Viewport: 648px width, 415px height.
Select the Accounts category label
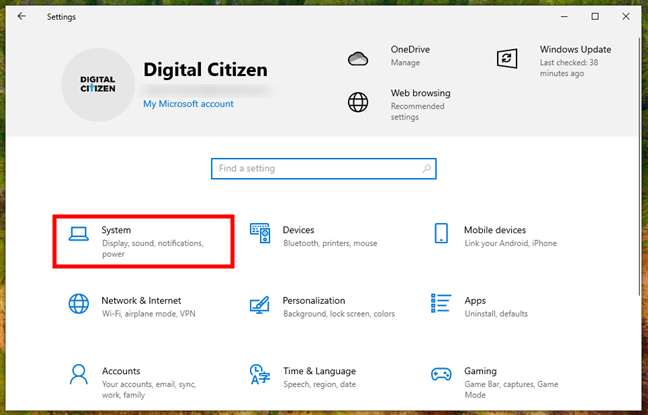point(121,371)
